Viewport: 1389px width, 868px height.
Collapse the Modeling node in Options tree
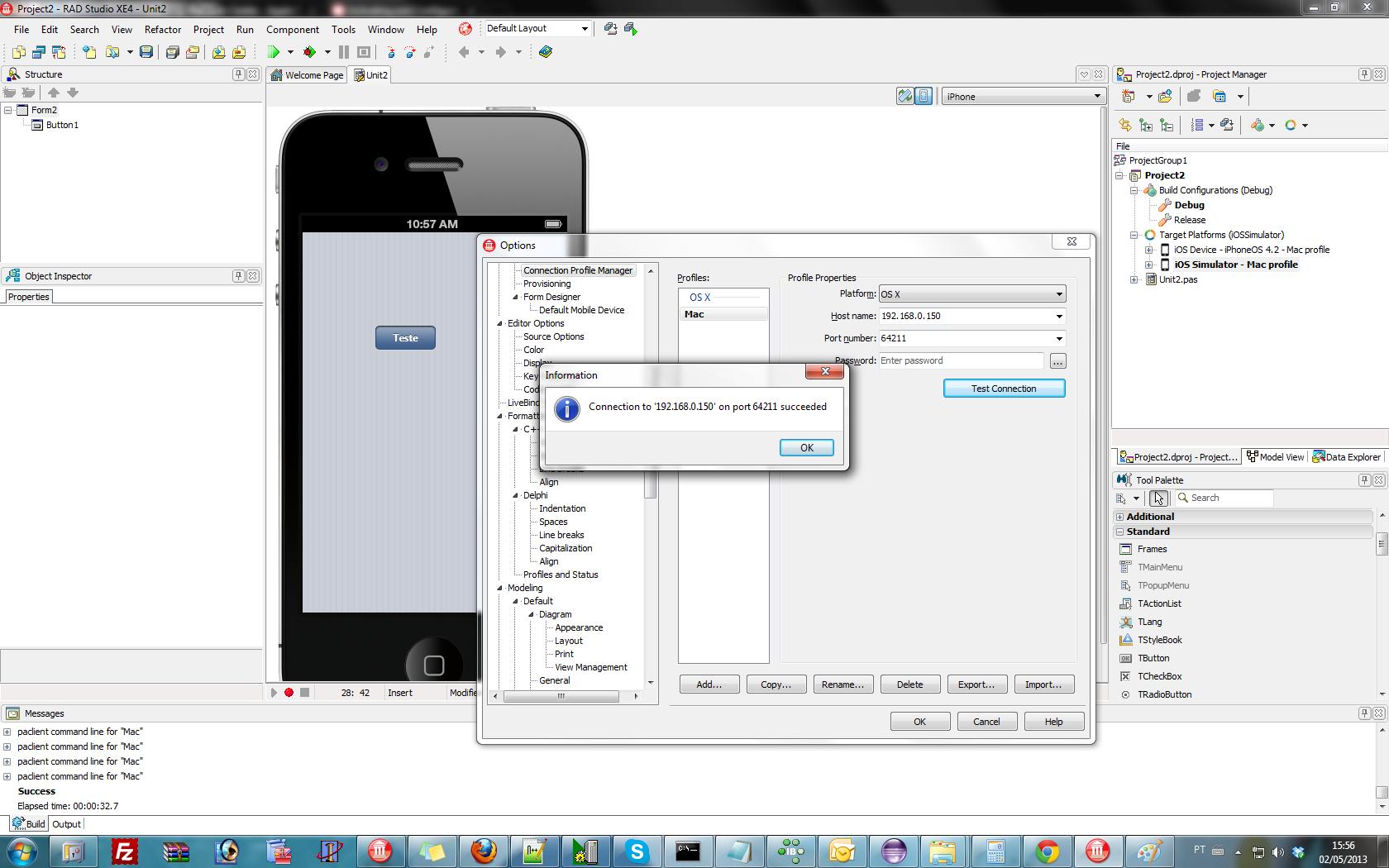[499, 588]
